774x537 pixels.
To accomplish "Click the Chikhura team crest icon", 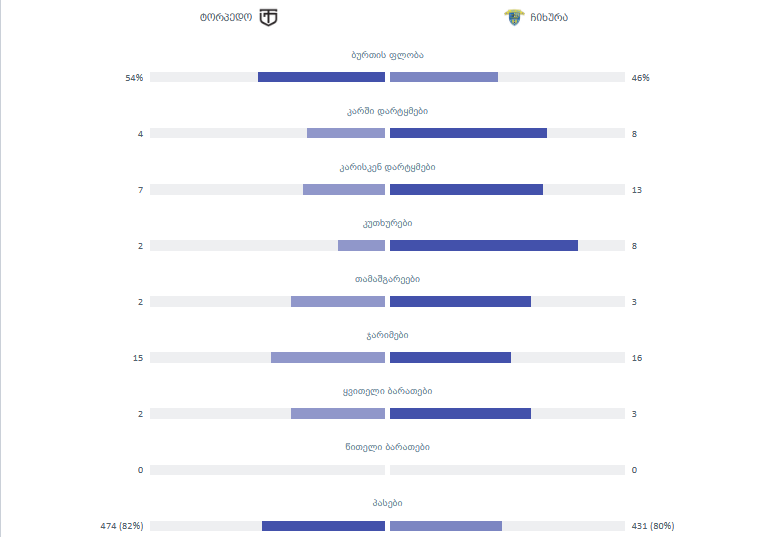I will (x=514, y=17).
